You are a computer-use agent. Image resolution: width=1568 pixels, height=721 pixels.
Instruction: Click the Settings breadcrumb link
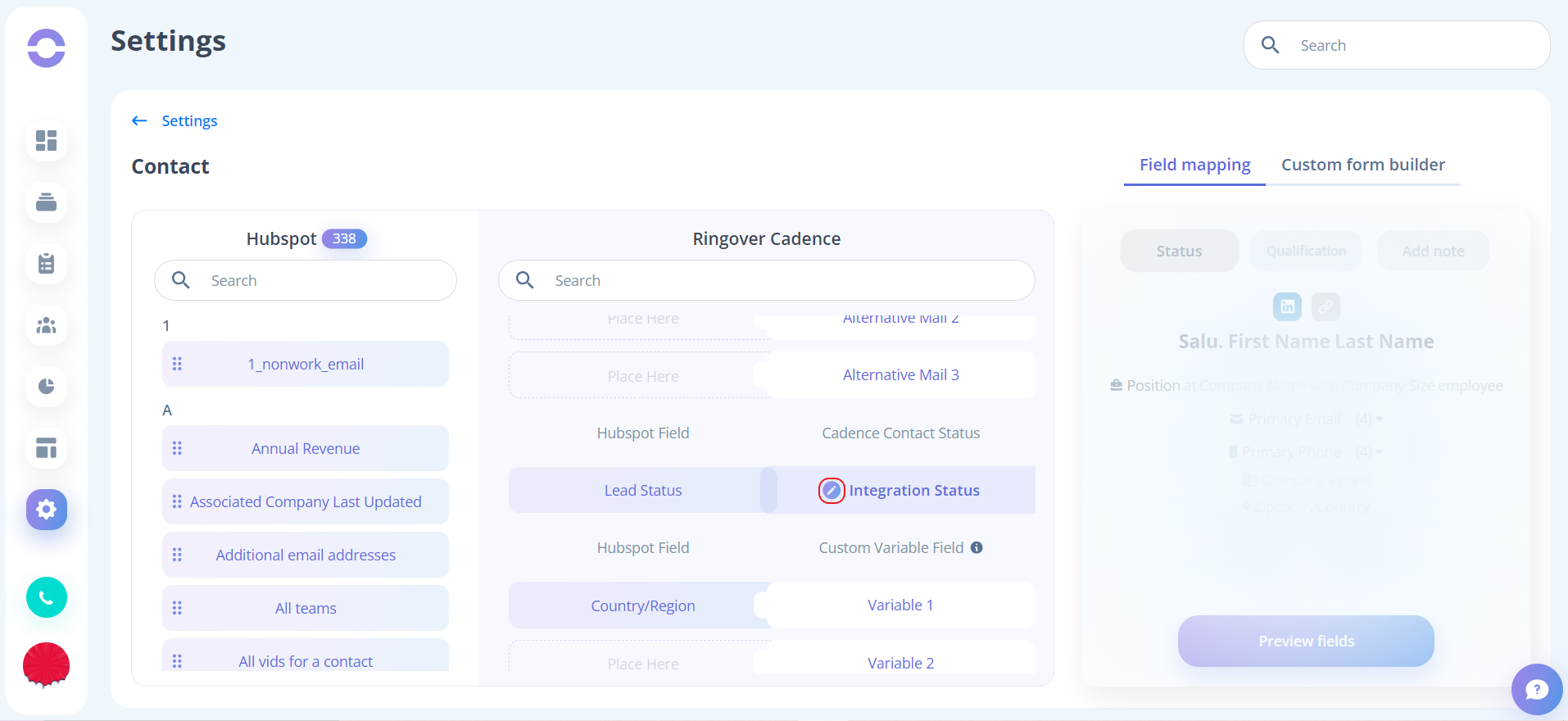coord(189,121)
